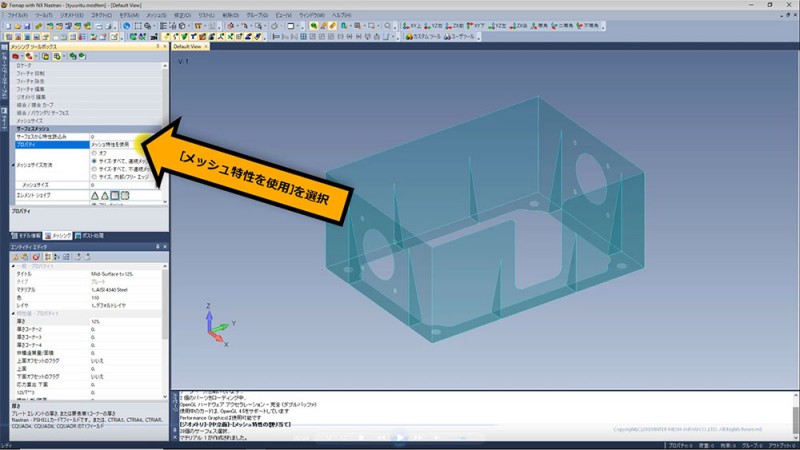
Task: Switch to the Meshing tab
Action: [58, 236]
